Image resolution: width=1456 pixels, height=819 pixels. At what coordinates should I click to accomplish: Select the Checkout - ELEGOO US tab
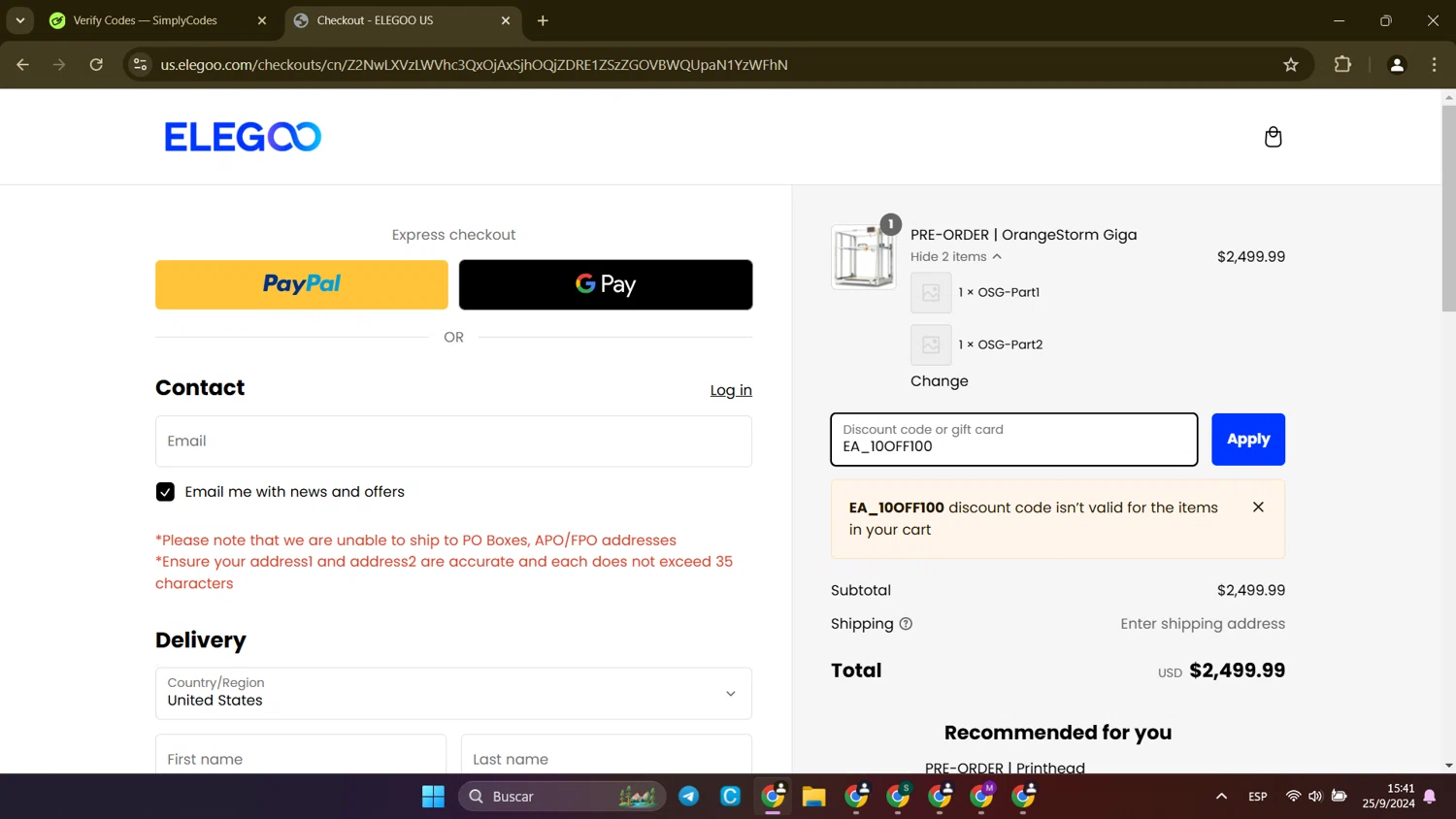pyautogui.click(x=376, y=20)
